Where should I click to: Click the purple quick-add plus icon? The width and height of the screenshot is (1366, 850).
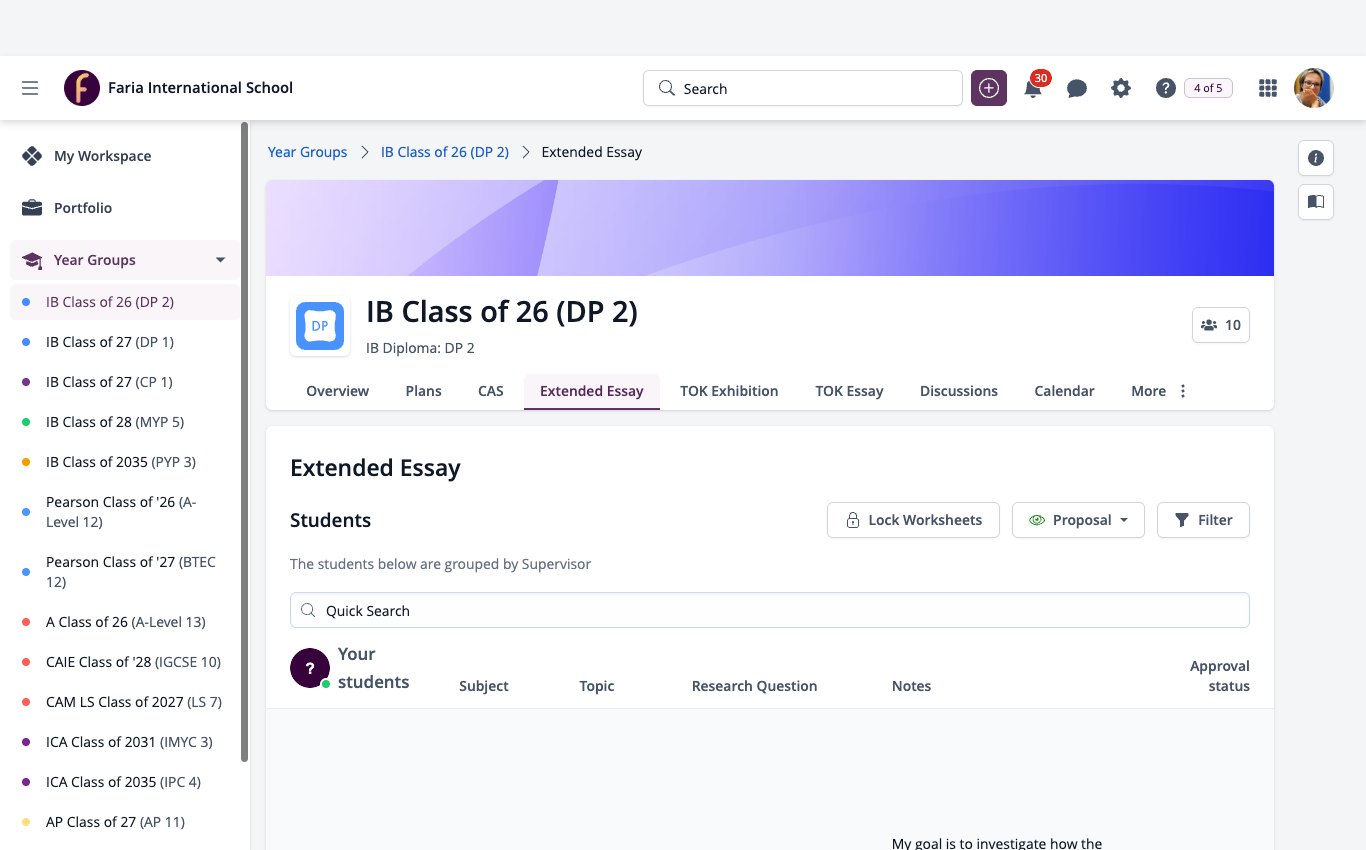point(989,88)
